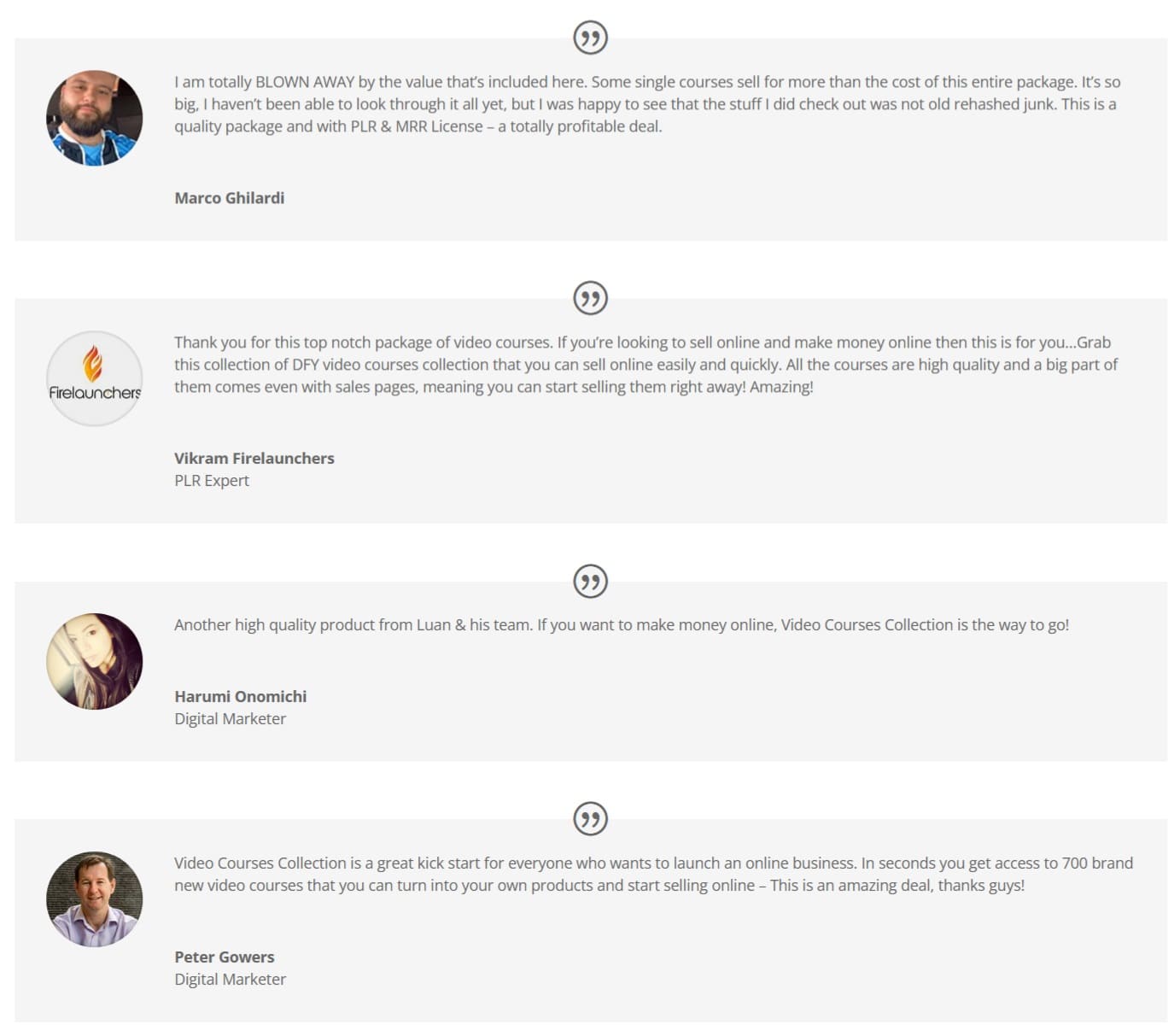Image resolution: width=1174 pixels, height=1036 pixels.
Task: Click the testimonial mentioning 700 brand new video courses
Action: (653, 875)
